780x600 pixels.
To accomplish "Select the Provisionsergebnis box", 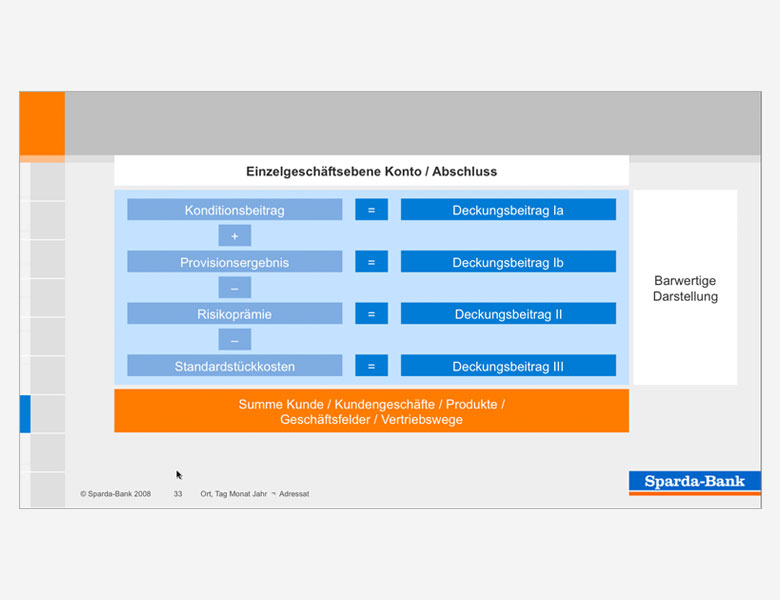I will (x=234, y=262).
